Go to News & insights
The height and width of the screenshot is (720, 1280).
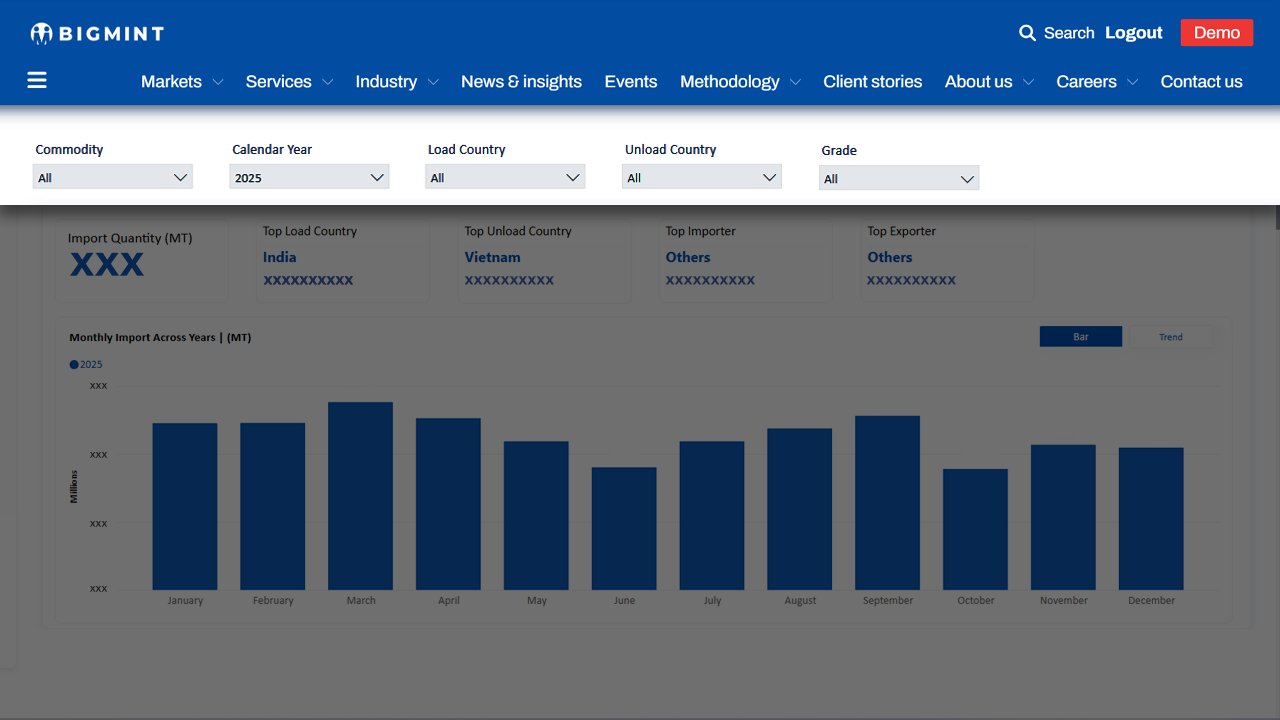tap(521, 82)
